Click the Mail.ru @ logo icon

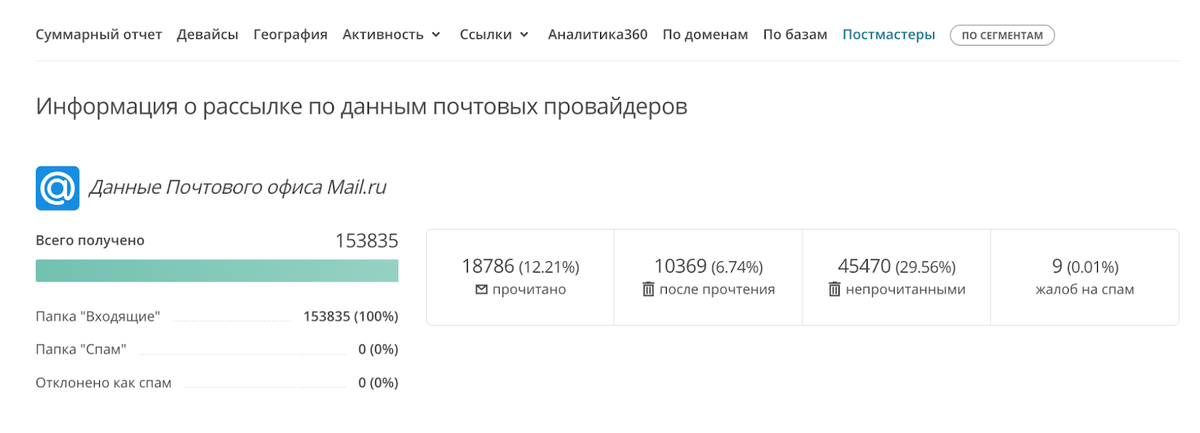[57, 188]
